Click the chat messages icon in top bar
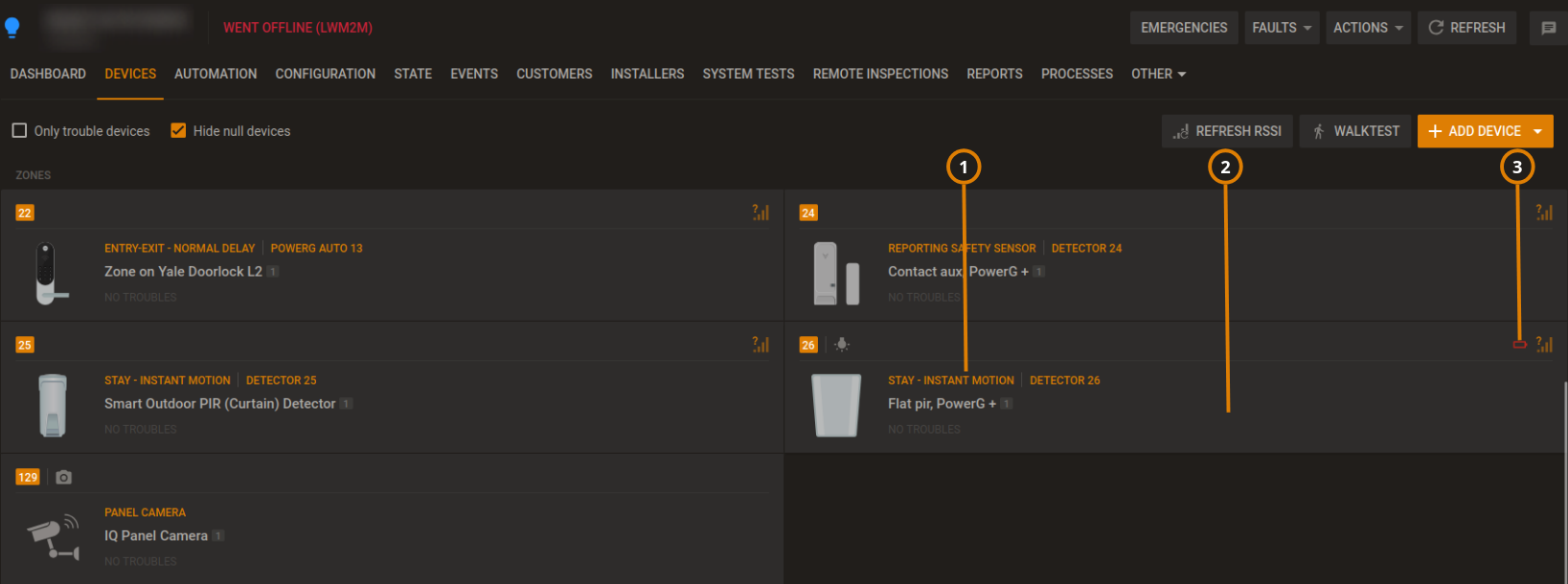1568x584 pixels. [1548, 28]
